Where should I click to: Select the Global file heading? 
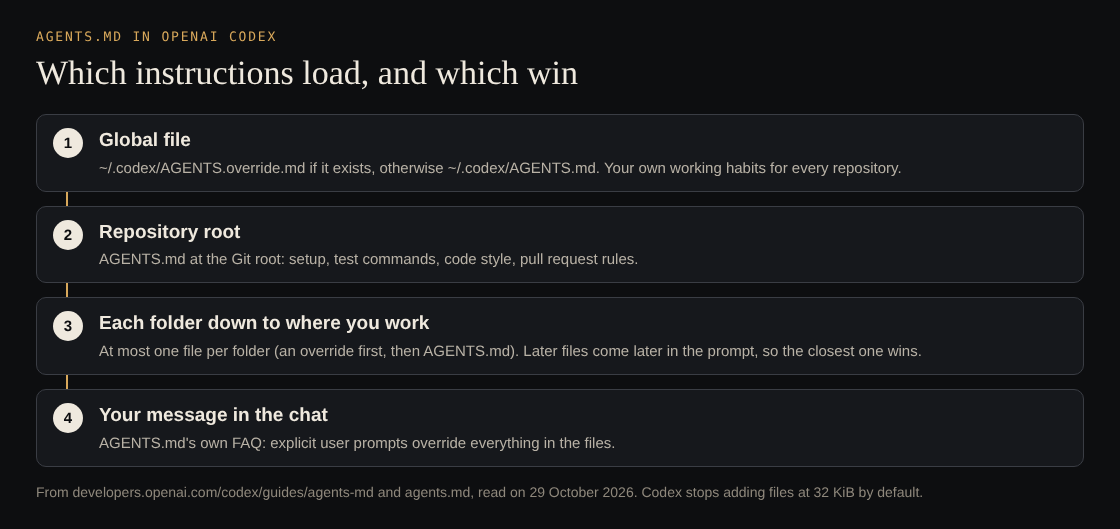tap(144, 140)
